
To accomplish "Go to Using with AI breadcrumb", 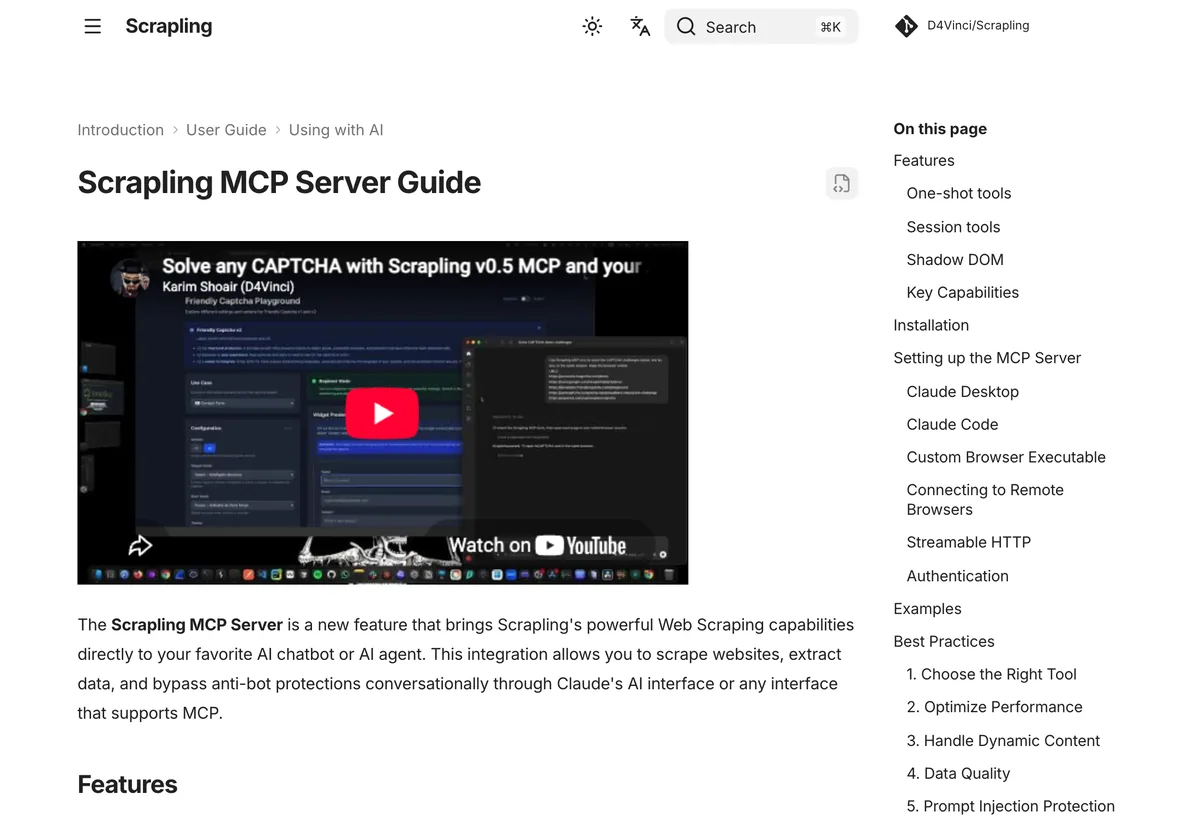I will point(336,130).
